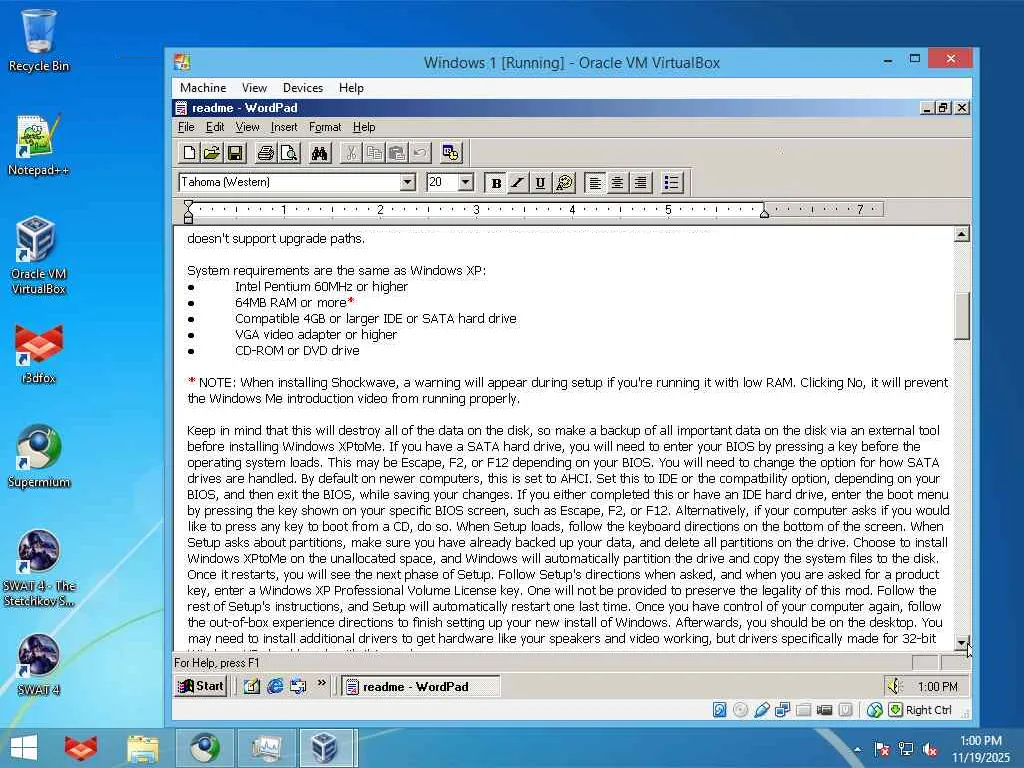Toggle bullet list style
The width and height of the screenshot is (1024, 768).
[x=672, y=183]
